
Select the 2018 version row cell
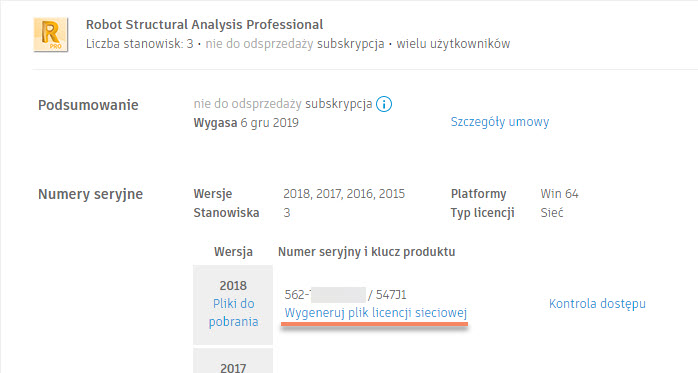pos(233,305)
